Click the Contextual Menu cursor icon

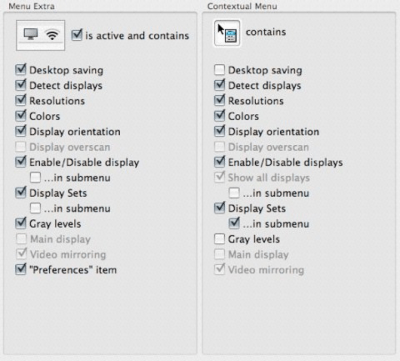(x=227, y=33)
